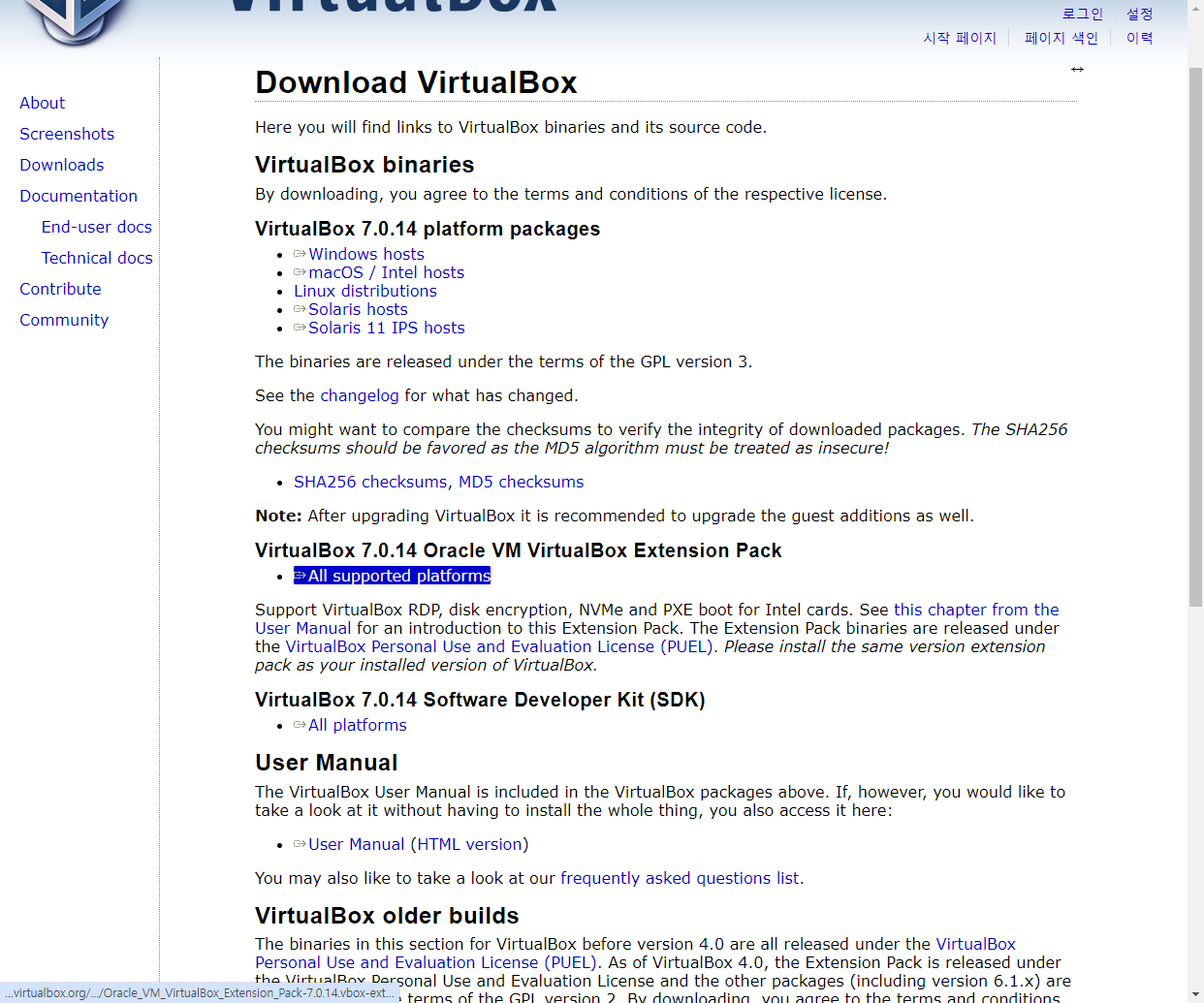Click PUEL license link in older builds section
Image resolution: width=1204 pixels, height=1003 pixels.
click(426, 962)
